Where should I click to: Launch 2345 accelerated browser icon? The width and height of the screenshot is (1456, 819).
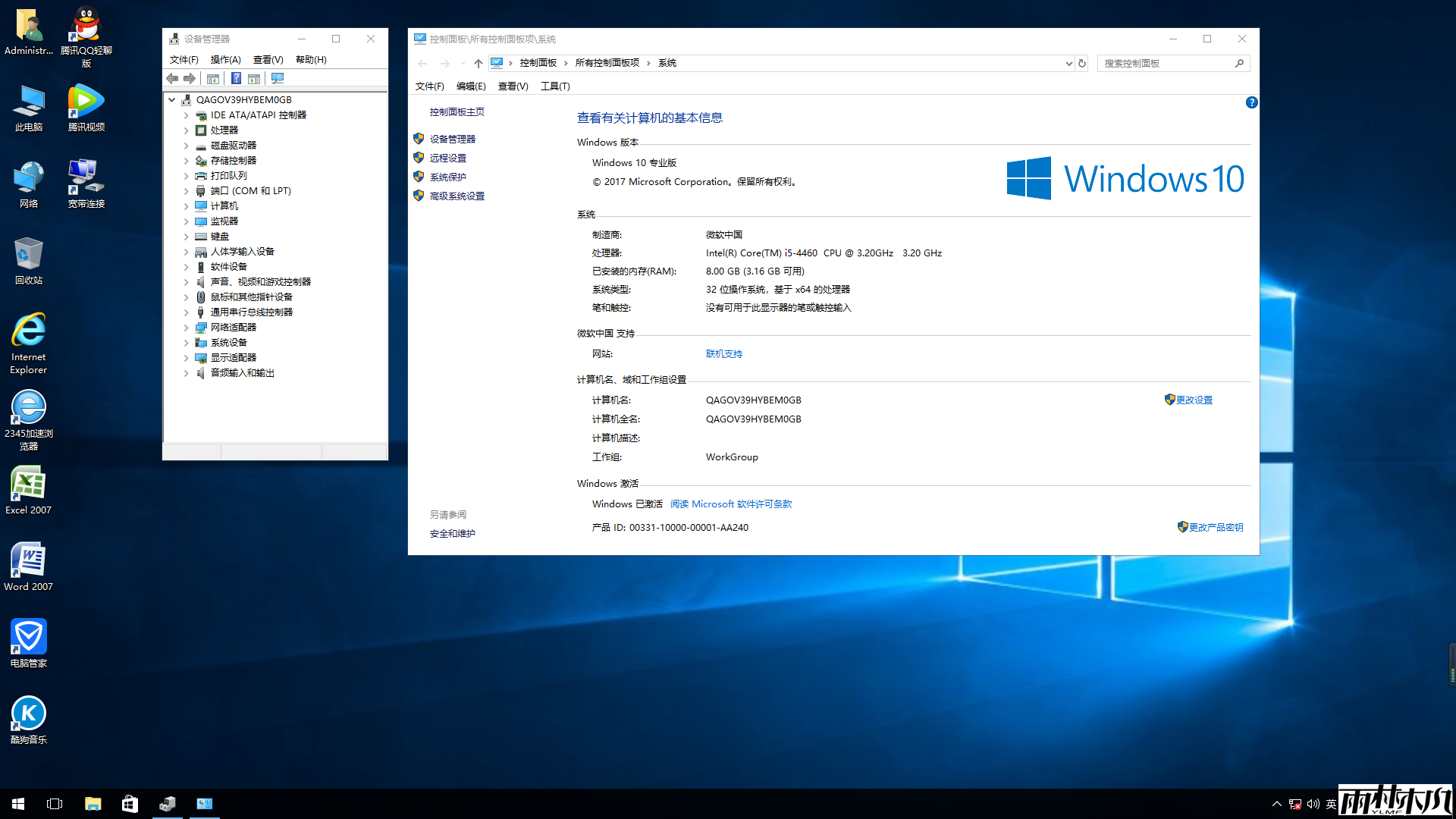click(x=29, y=420)
